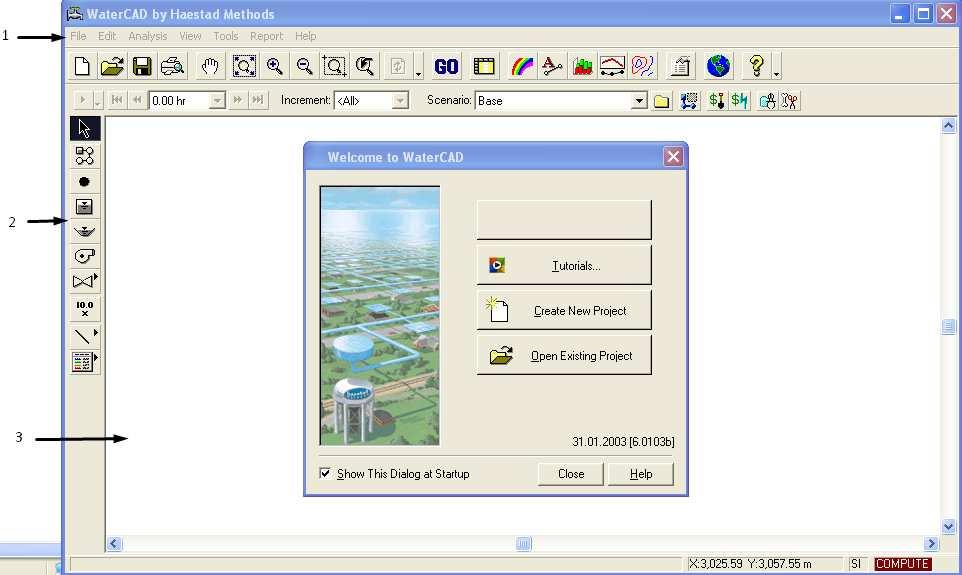Open Print Preview from the toolbar
Image resolution: width=962 pixels, height=575 pixels.
coord(172,66)
